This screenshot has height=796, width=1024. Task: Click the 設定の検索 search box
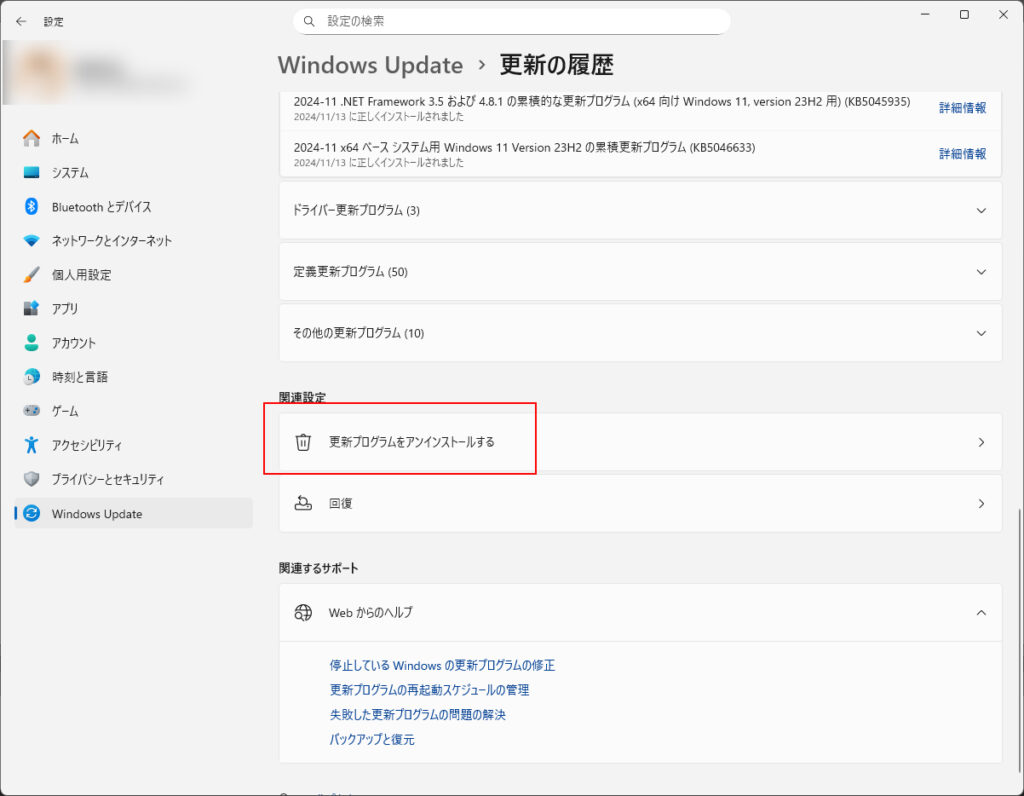[510, 21]
